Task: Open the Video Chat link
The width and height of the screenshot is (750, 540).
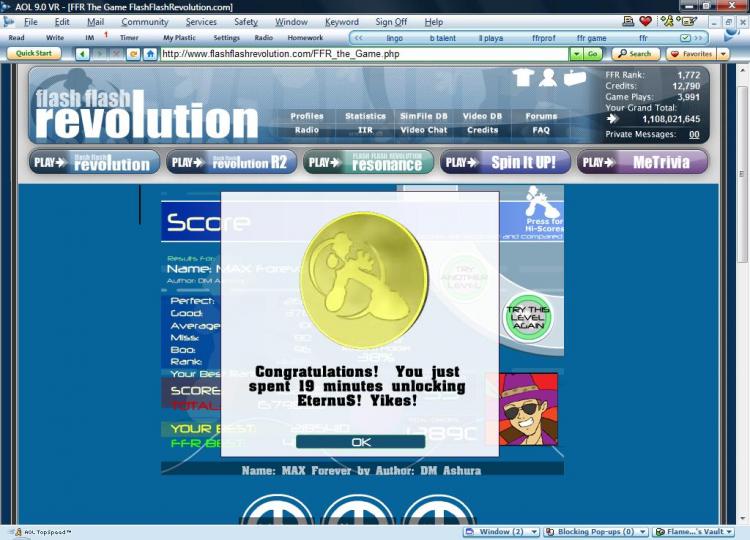Action: coord(424,130)
